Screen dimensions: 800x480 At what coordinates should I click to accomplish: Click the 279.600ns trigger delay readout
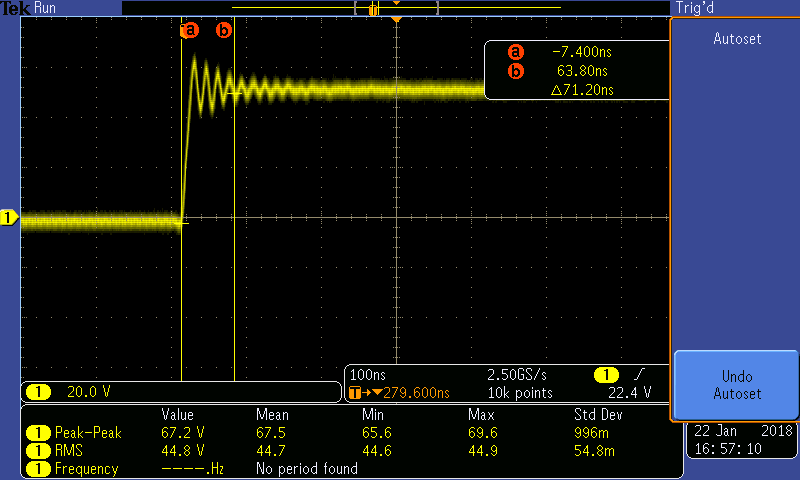coord(416,393)
